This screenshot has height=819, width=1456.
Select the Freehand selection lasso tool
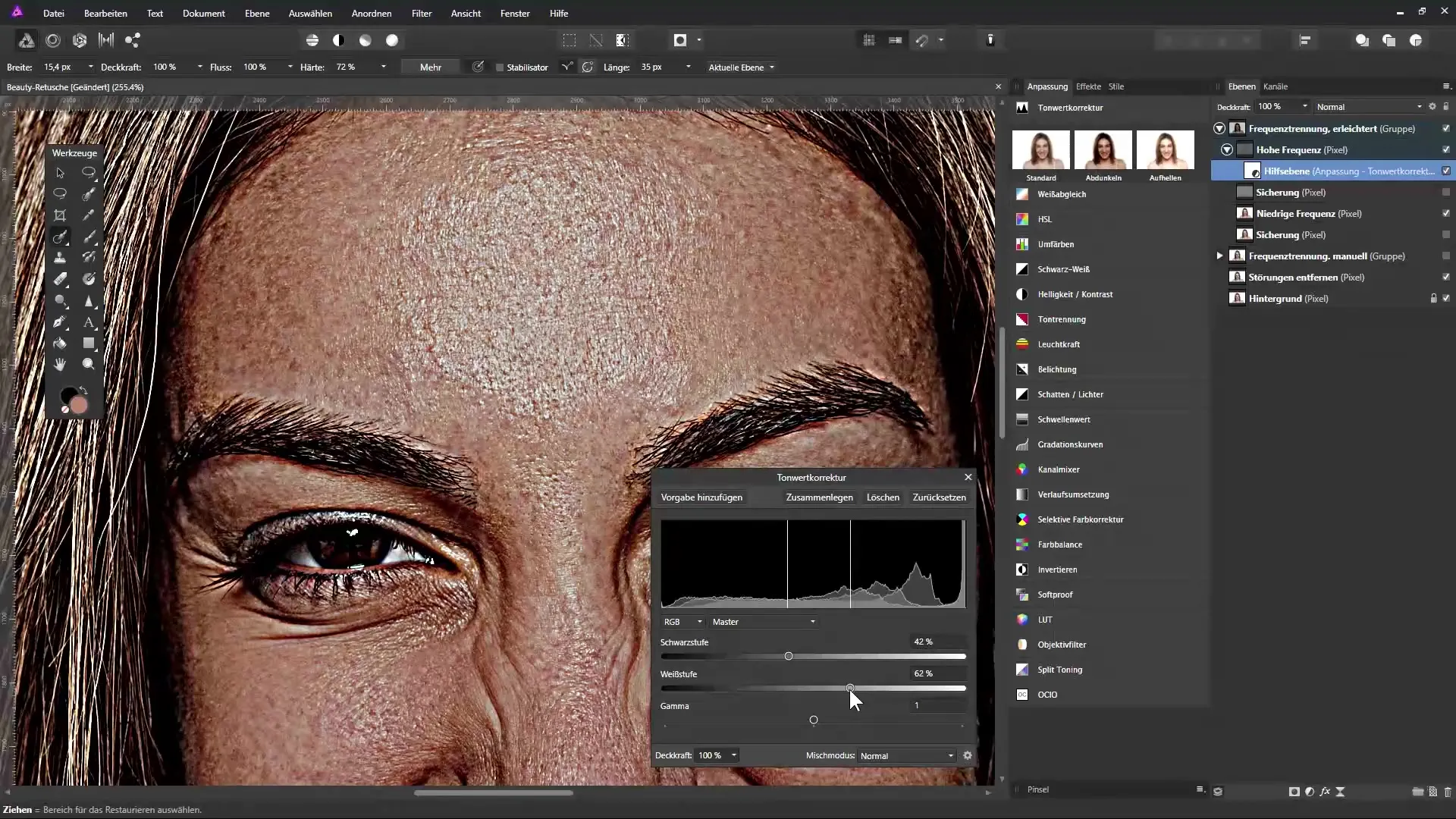coord(60,194)
